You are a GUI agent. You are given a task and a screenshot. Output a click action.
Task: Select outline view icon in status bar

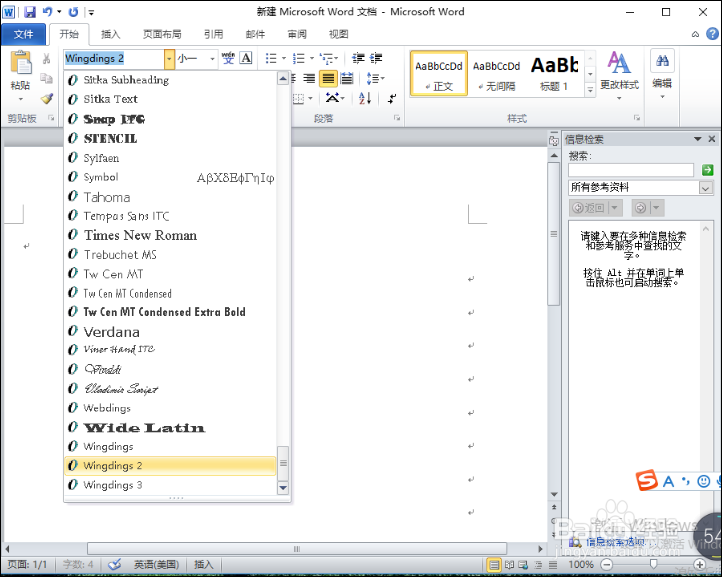tap(538, 565)
